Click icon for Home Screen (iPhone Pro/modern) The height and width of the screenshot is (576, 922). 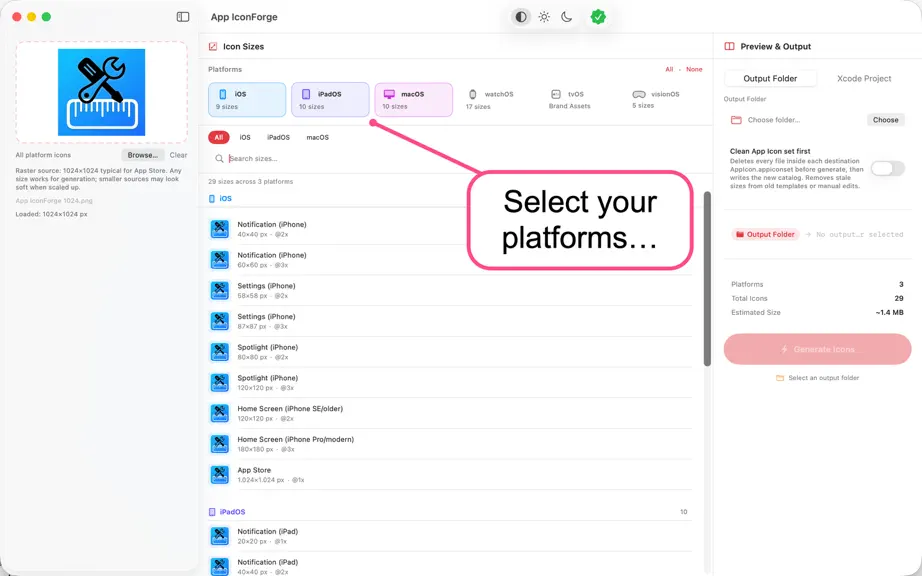(x=220, y=444)
